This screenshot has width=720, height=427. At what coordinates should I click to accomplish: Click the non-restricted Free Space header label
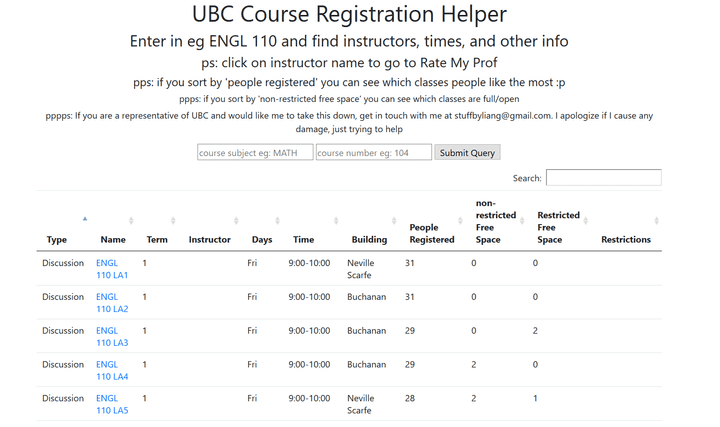pos(496,221)
